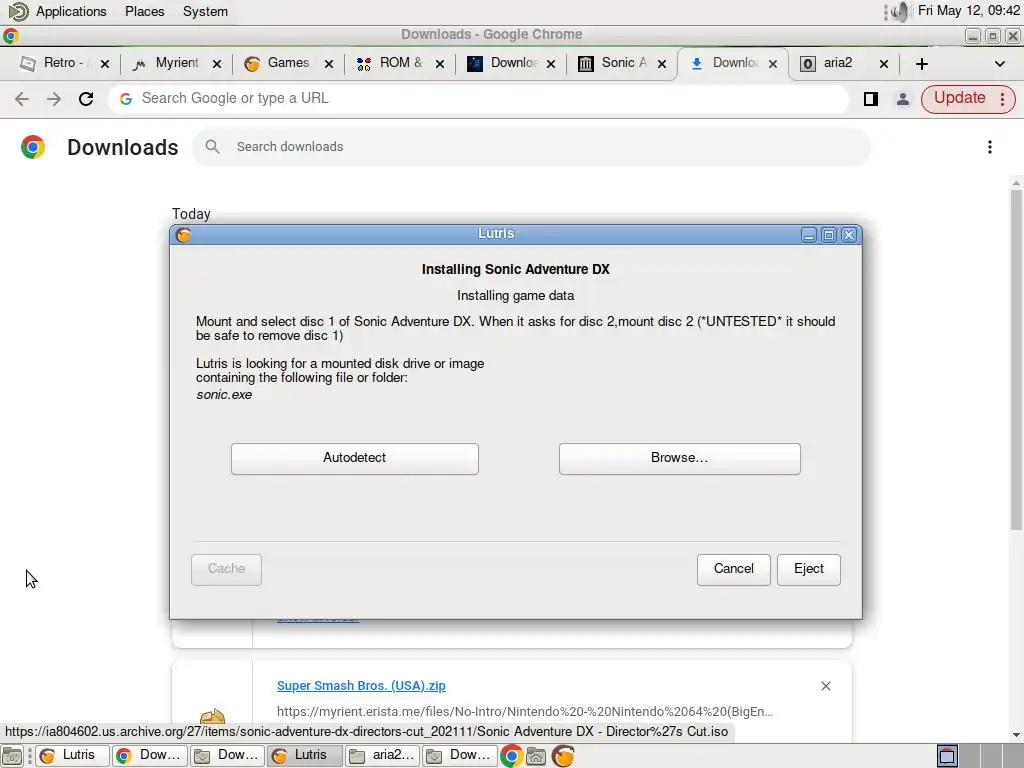Screen dimensions: 1024x768
Task: Remove Super Smash Bros. zip from downloads list
Action: pos(825,686)
